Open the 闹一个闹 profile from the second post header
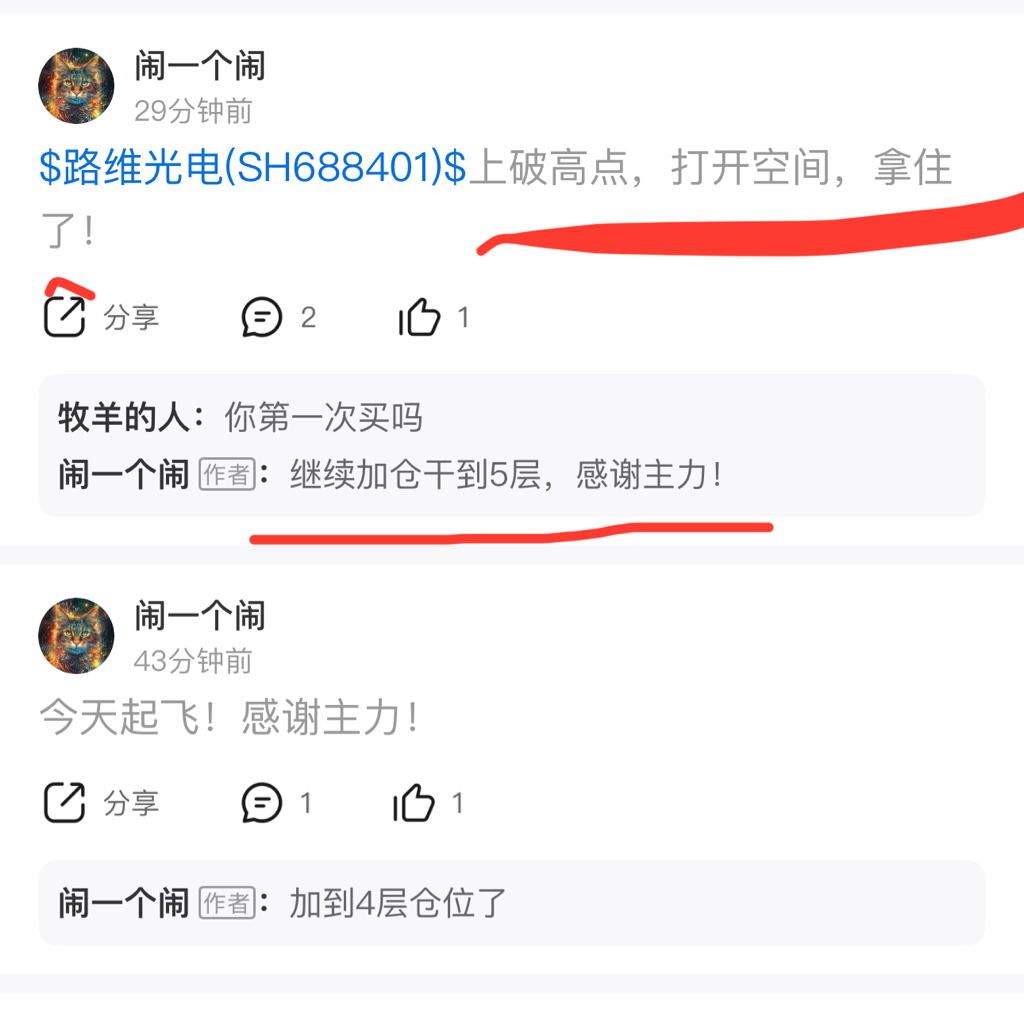Viewport: 1024px width, 1014px height. coord(200,616)
